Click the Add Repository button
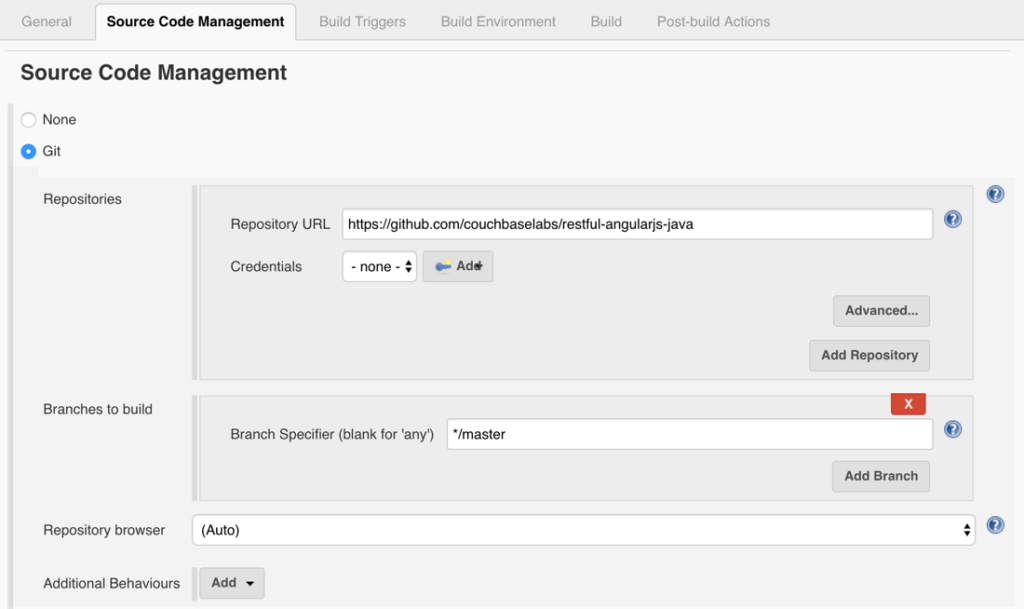This screenshot has height=609, width=1024. tap(869, 355)
